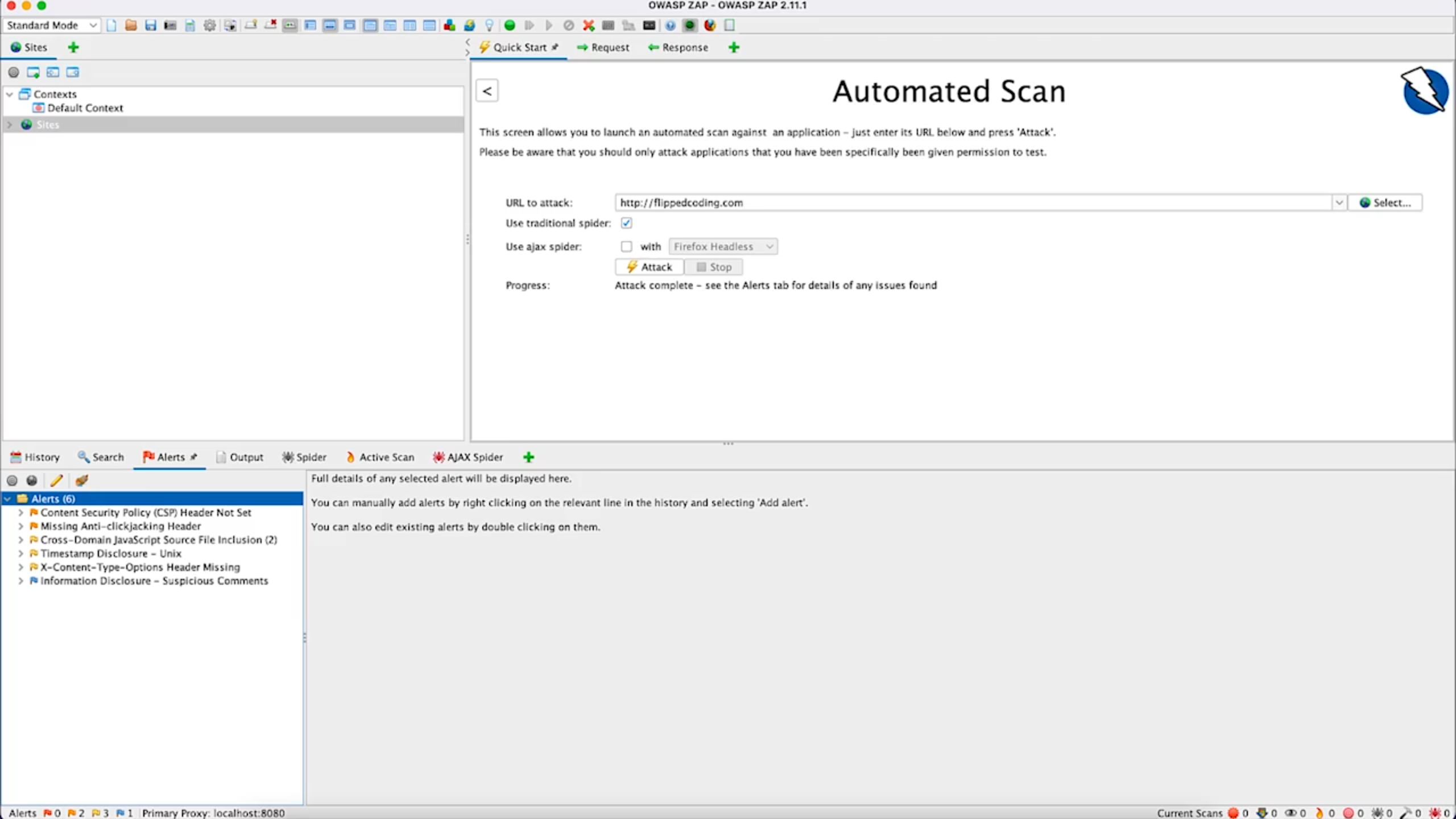Click the pencil edit-alert icon

(56, 481)
